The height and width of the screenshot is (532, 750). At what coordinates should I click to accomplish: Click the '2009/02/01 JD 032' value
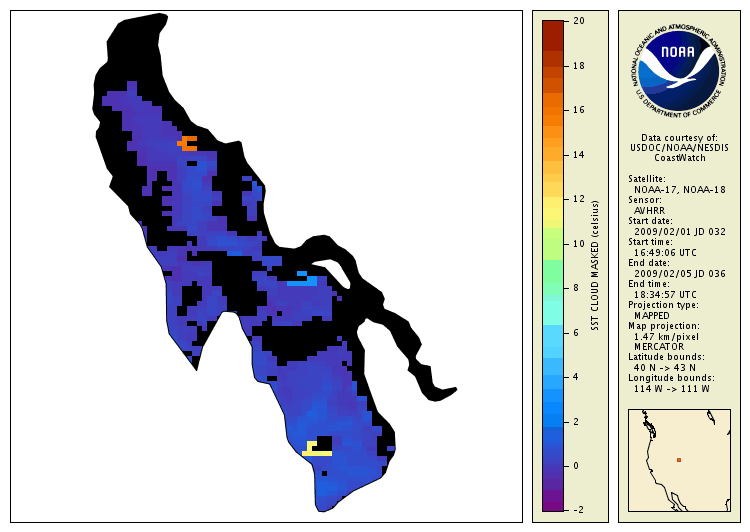pyautogui.click(x=680, y=232)
